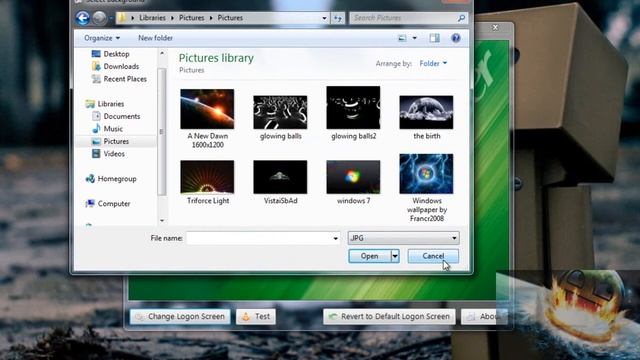Screen dimensions: 640x360
Task: Expand the view options arrow
Action: (x=414, y=38)
